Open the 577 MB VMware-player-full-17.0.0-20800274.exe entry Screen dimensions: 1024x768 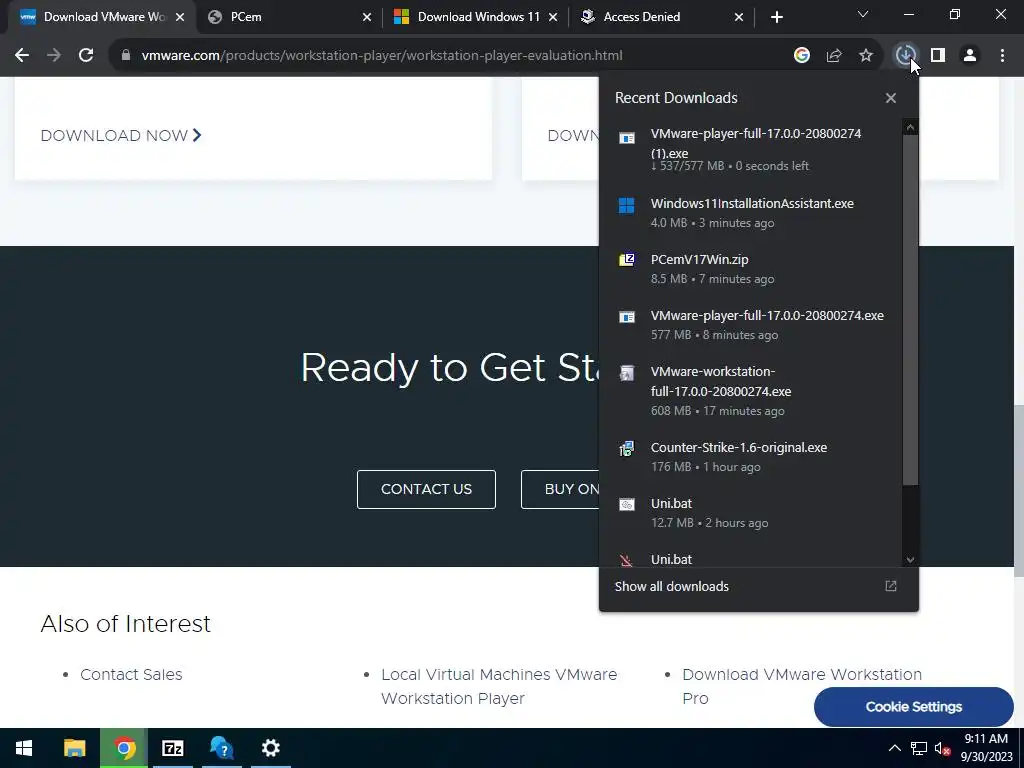751,325
